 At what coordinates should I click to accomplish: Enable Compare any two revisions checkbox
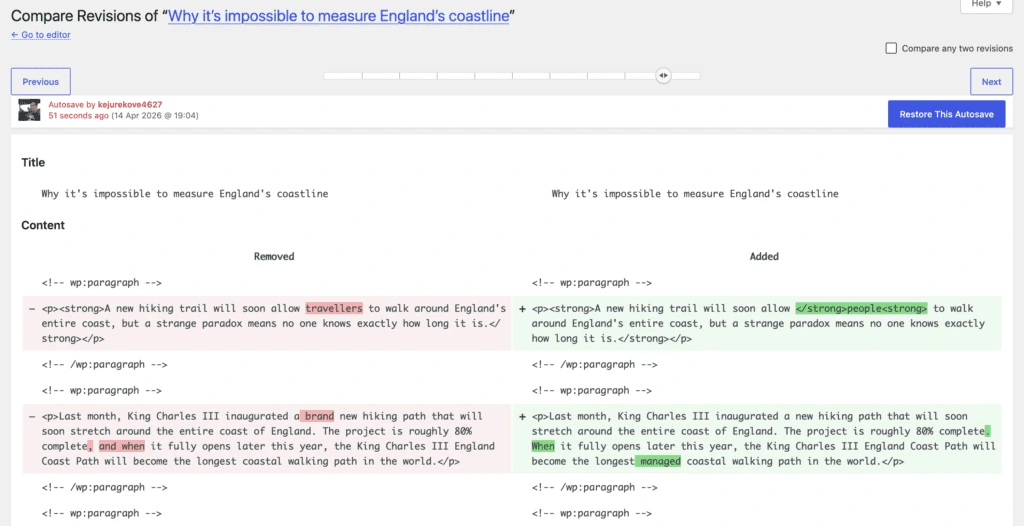pos(891,48)
